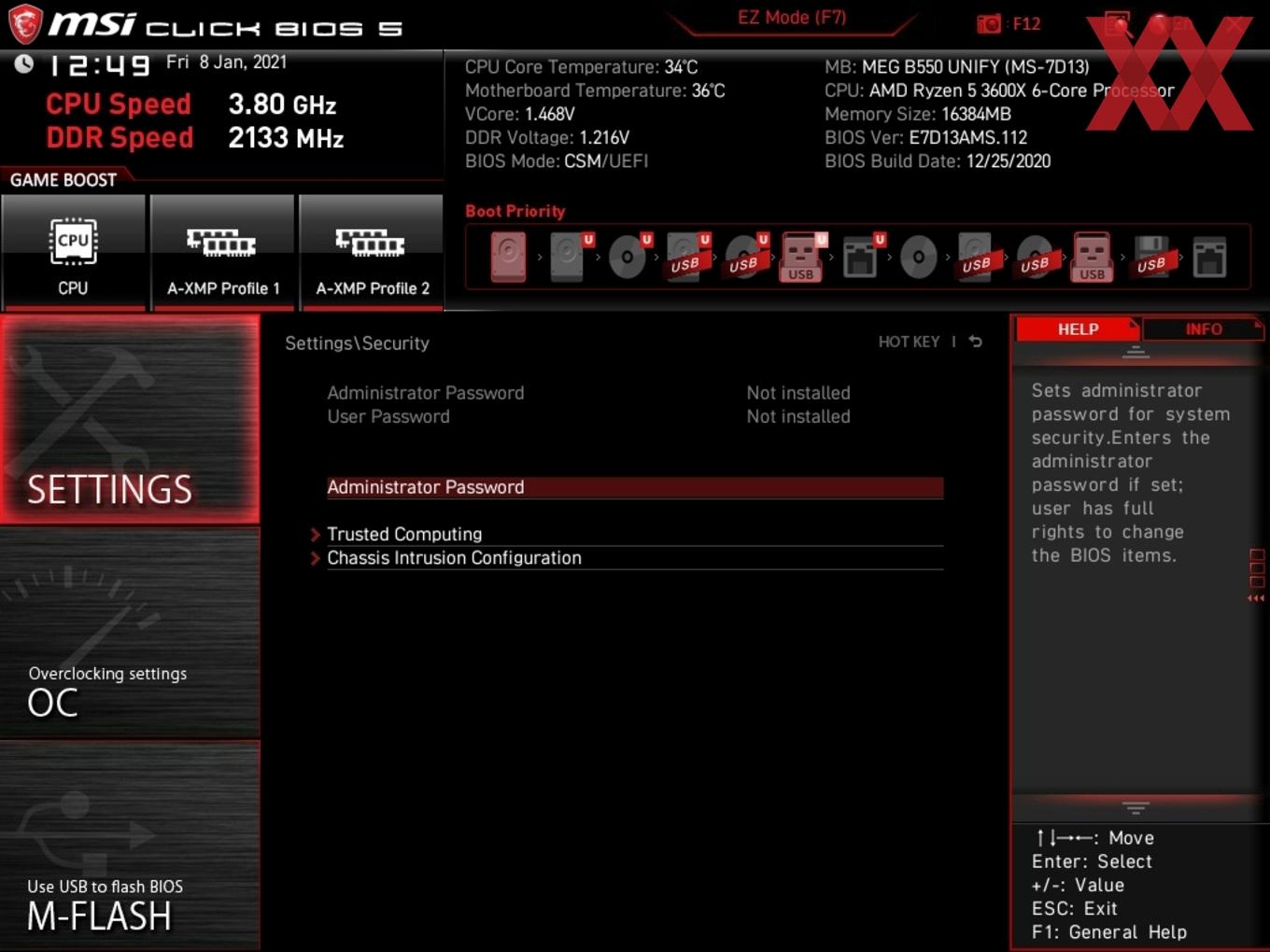Select the UEFI USB hard disk boot device
This screenshot has width=1270, height=952.
[x=687, y=257]
